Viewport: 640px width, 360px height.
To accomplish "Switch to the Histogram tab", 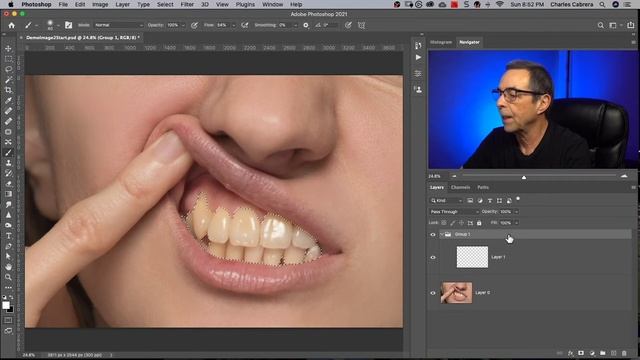I will [441, 42].
